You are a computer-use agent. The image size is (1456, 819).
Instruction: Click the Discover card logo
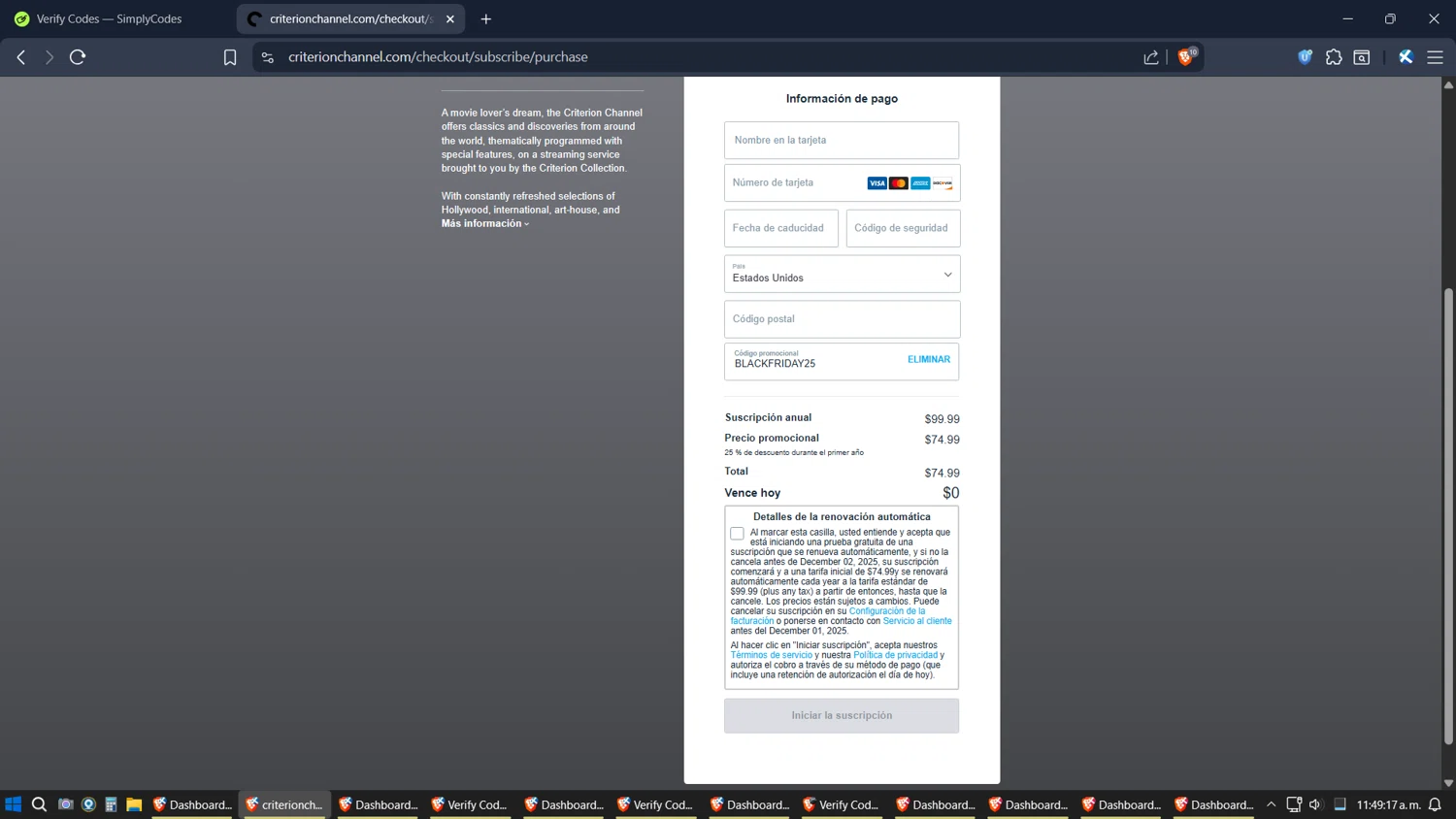(943, 183)
